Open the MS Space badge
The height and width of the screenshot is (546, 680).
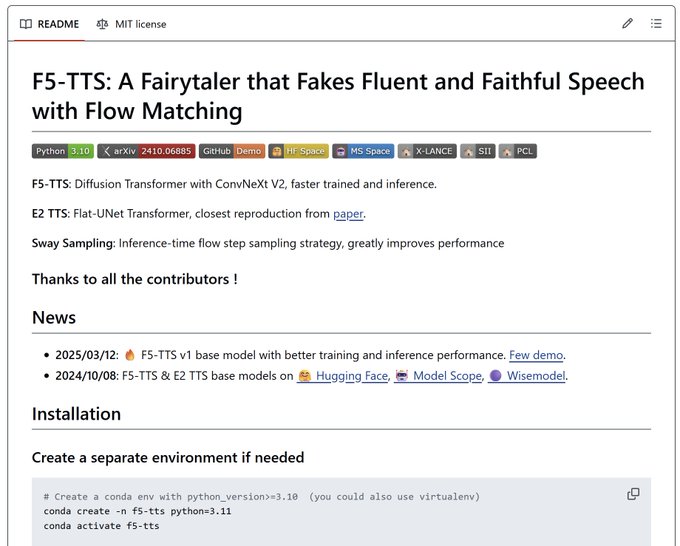pyautogui.click(x=363, y=151)
